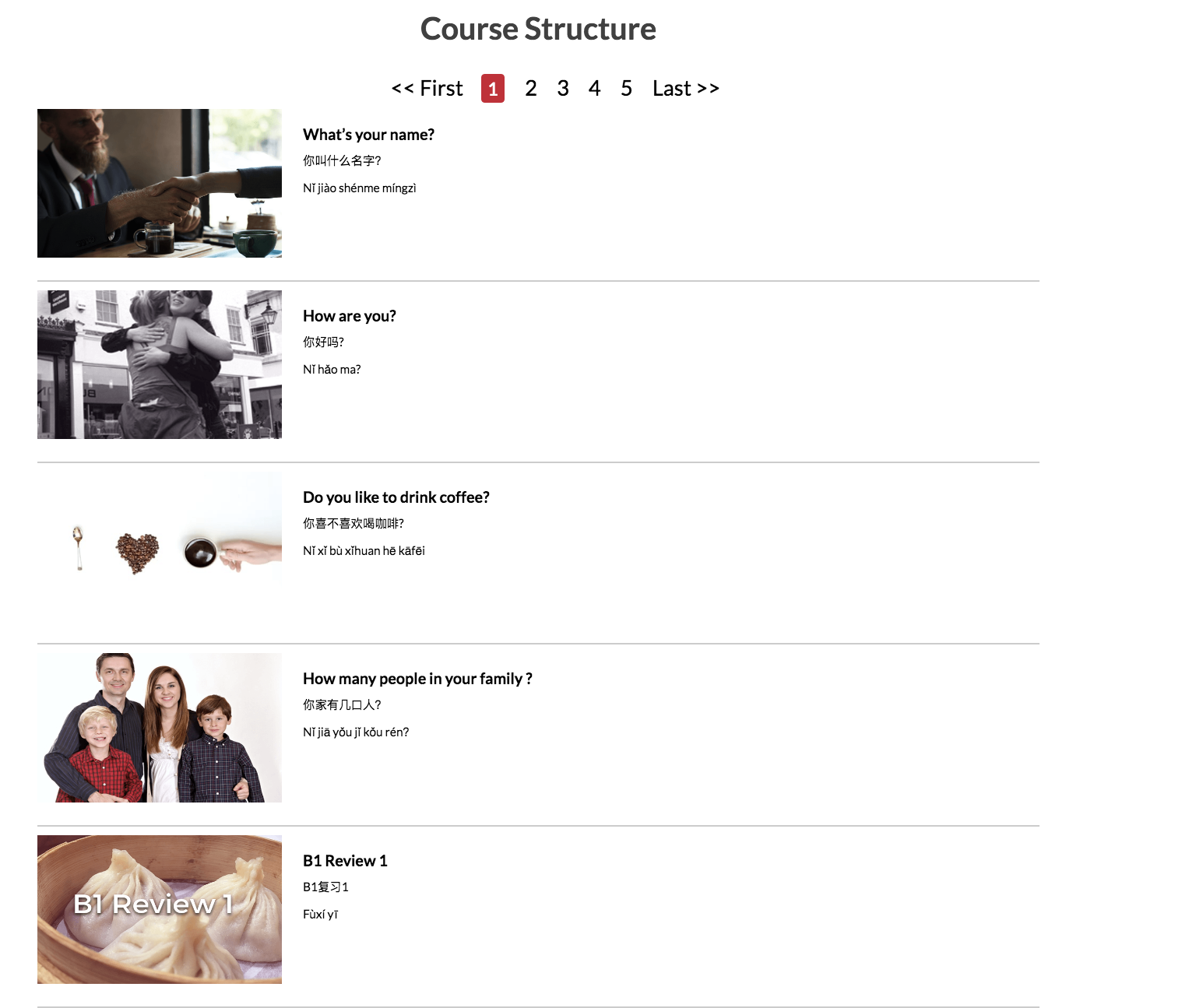Open the hugging couple lesson image

(160, 364)
